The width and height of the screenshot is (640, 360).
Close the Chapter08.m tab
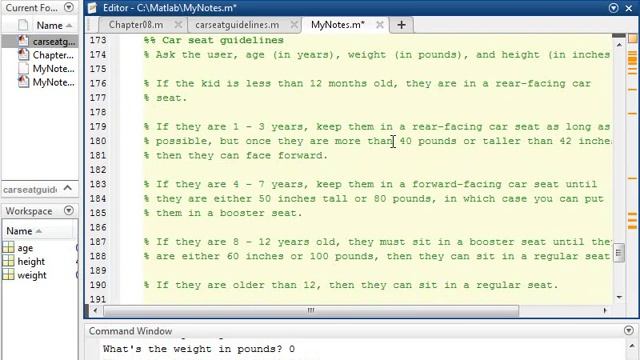click(x=178, y=25)
